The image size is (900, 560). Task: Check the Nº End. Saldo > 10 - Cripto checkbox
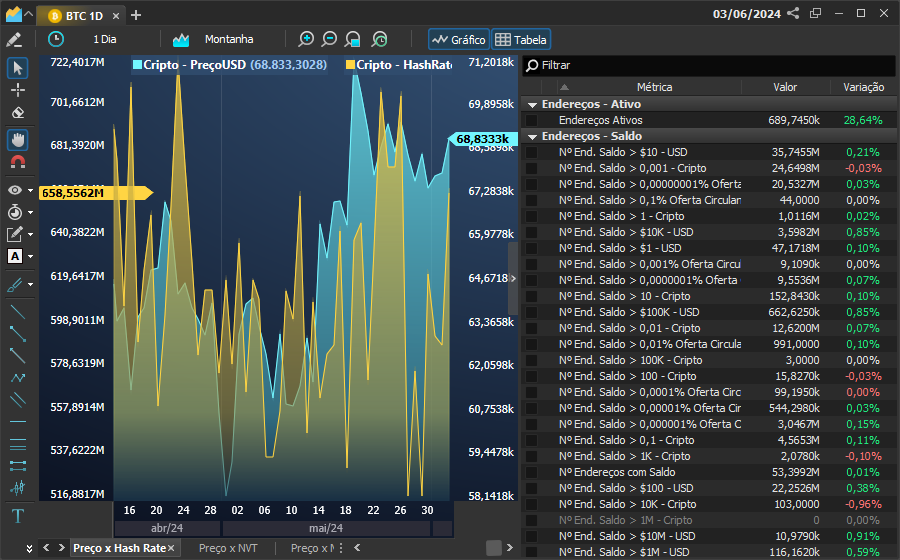(532, 297)
